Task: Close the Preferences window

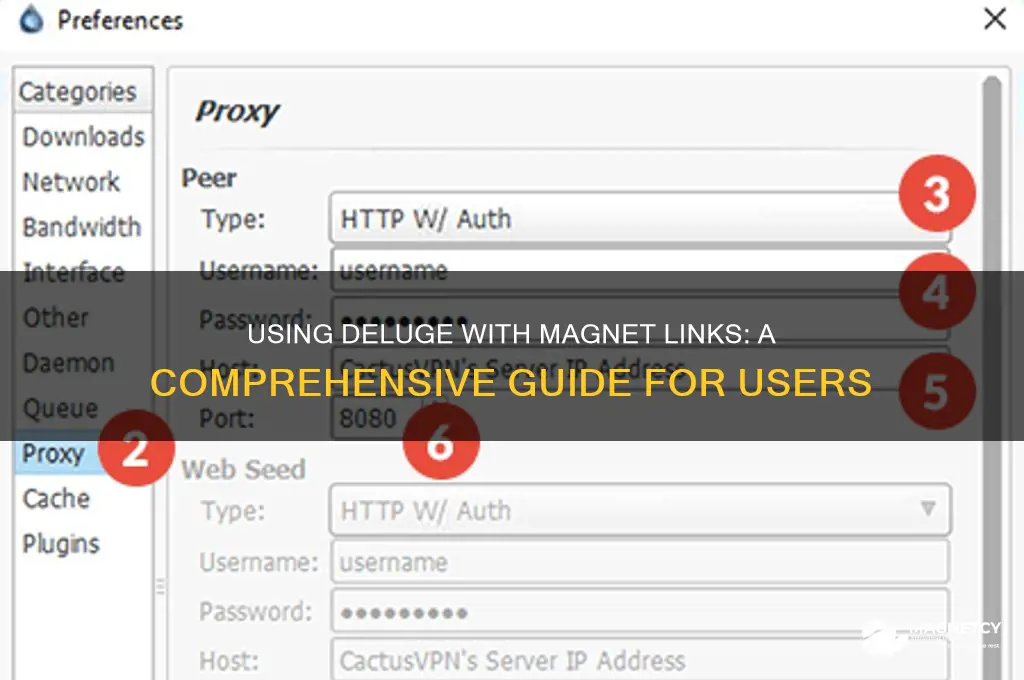Action: point(995,19)
